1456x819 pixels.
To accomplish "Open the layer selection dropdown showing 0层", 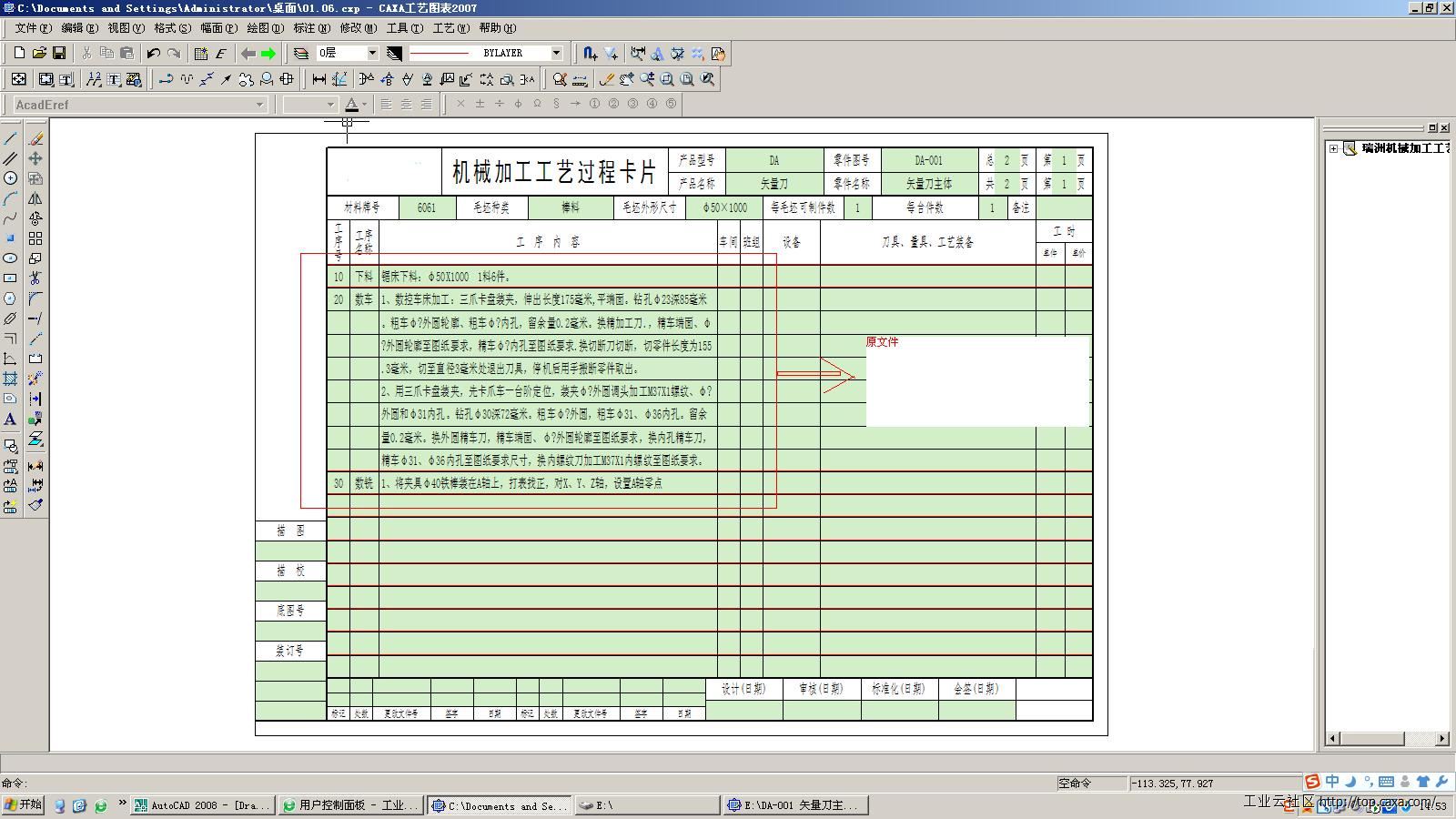I will [x=374, y=53].
